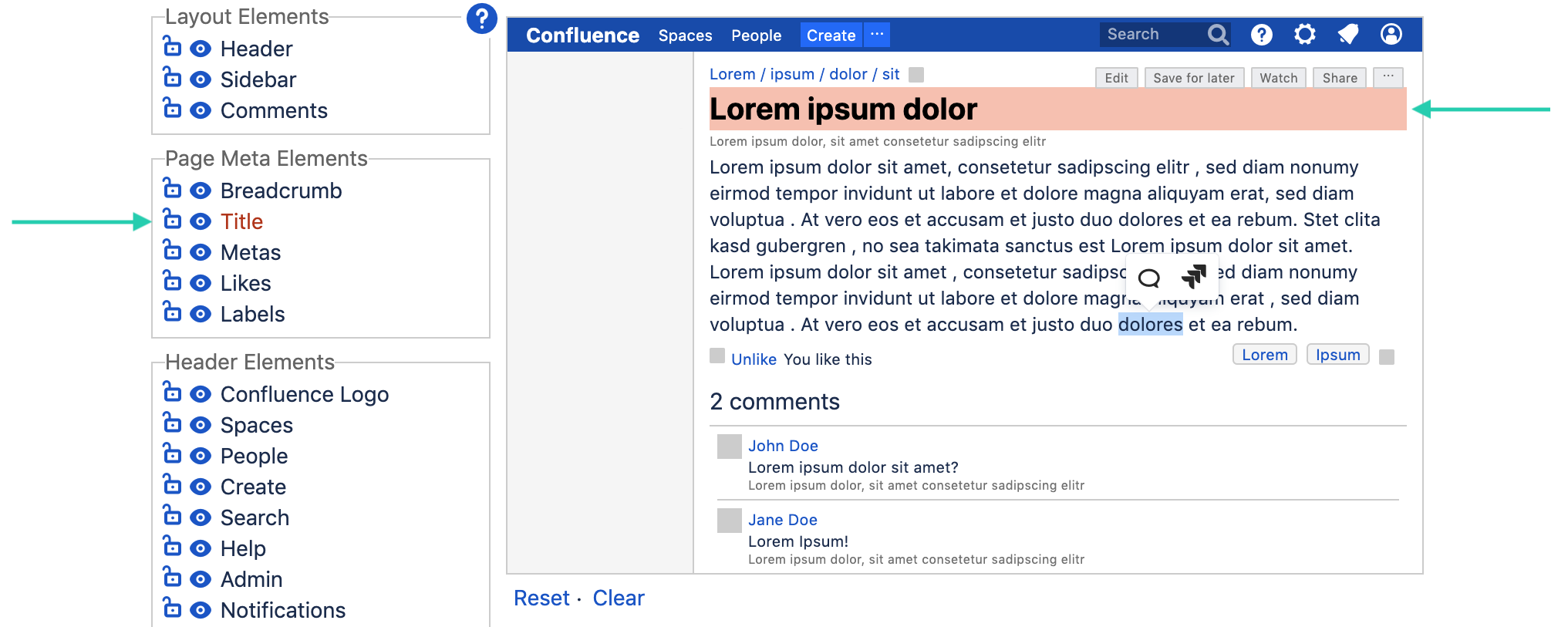Click the Edit button
The width and height of the screenshot is (1568, 627).
click(1116, 78)
